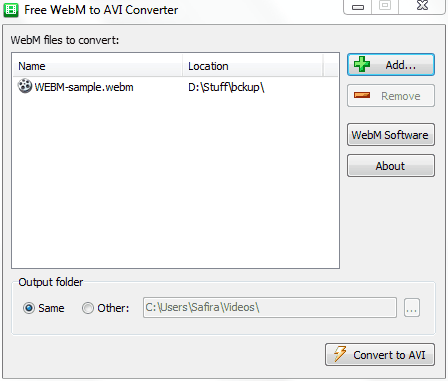The width and height of the screenshot is (448, 381).
Task: Click the output folder path field
Action: (270, 307)
